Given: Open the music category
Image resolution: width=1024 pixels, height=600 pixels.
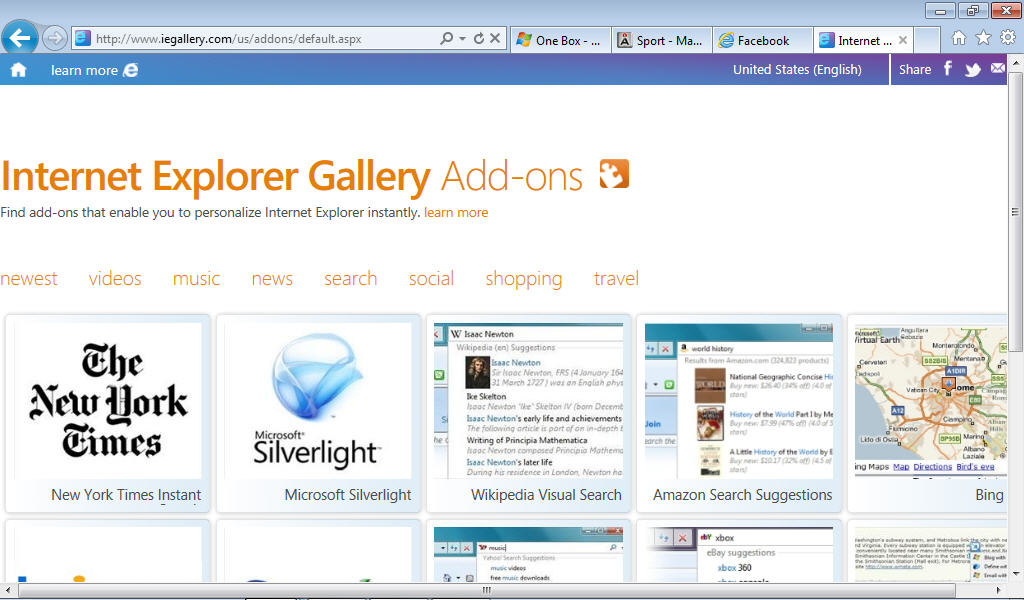Looking at the screenshot, I should click(196, 279).
